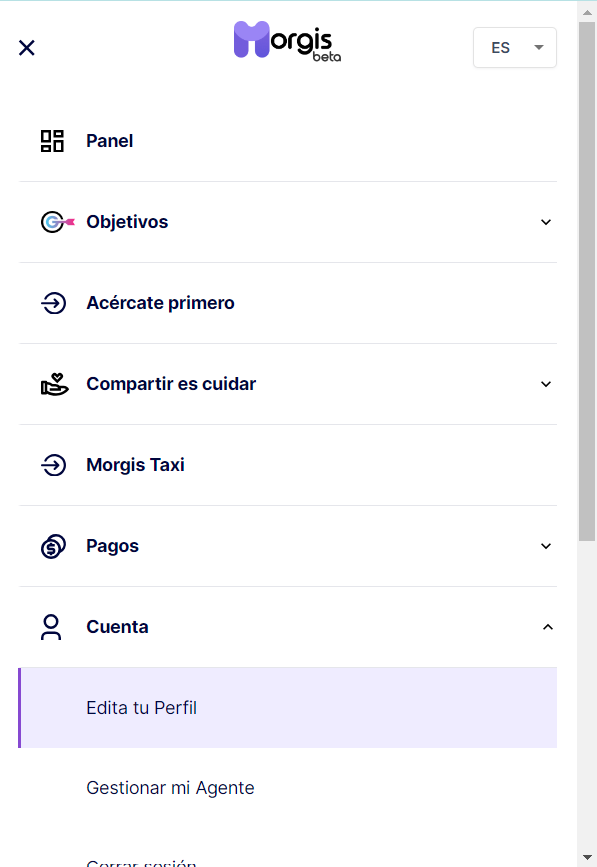Screen dimensions: 597x867
Task: Click the Objetivos target arrow icon
Action: 57,222
